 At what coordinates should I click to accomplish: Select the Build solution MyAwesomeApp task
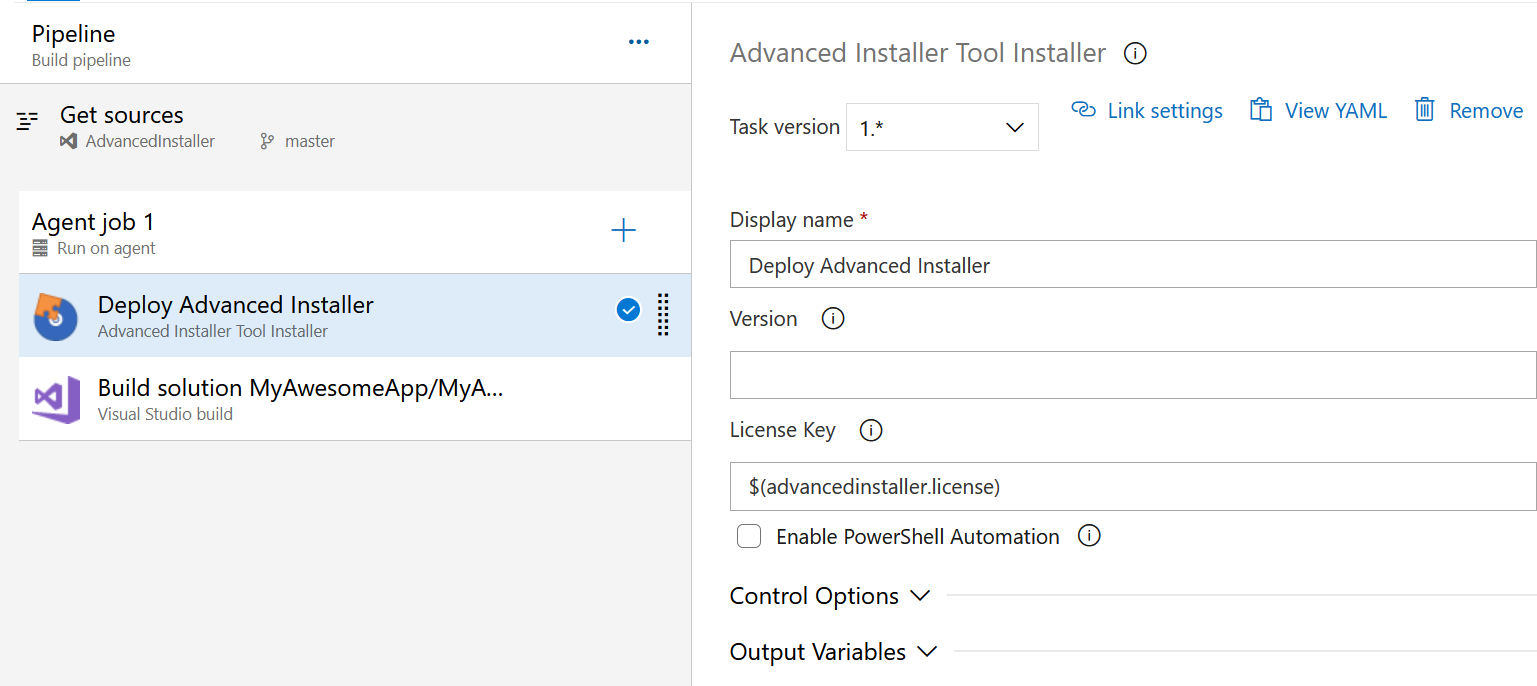coord(355,399)
